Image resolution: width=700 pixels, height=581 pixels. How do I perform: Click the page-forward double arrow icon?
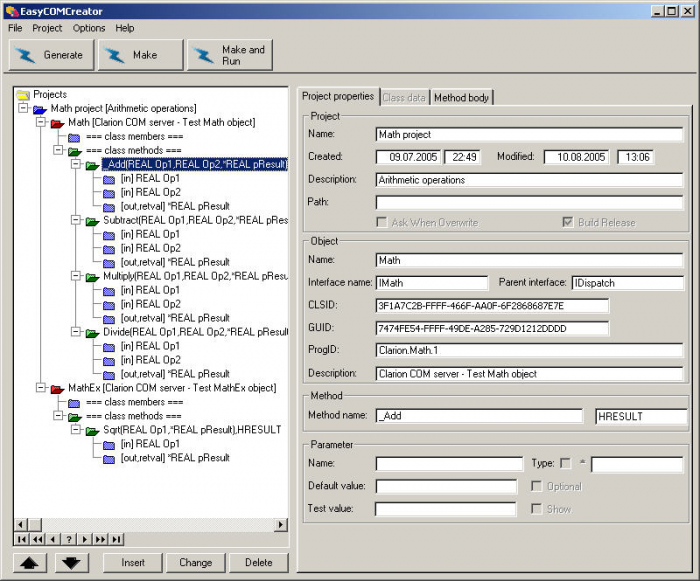pos(100,539)
